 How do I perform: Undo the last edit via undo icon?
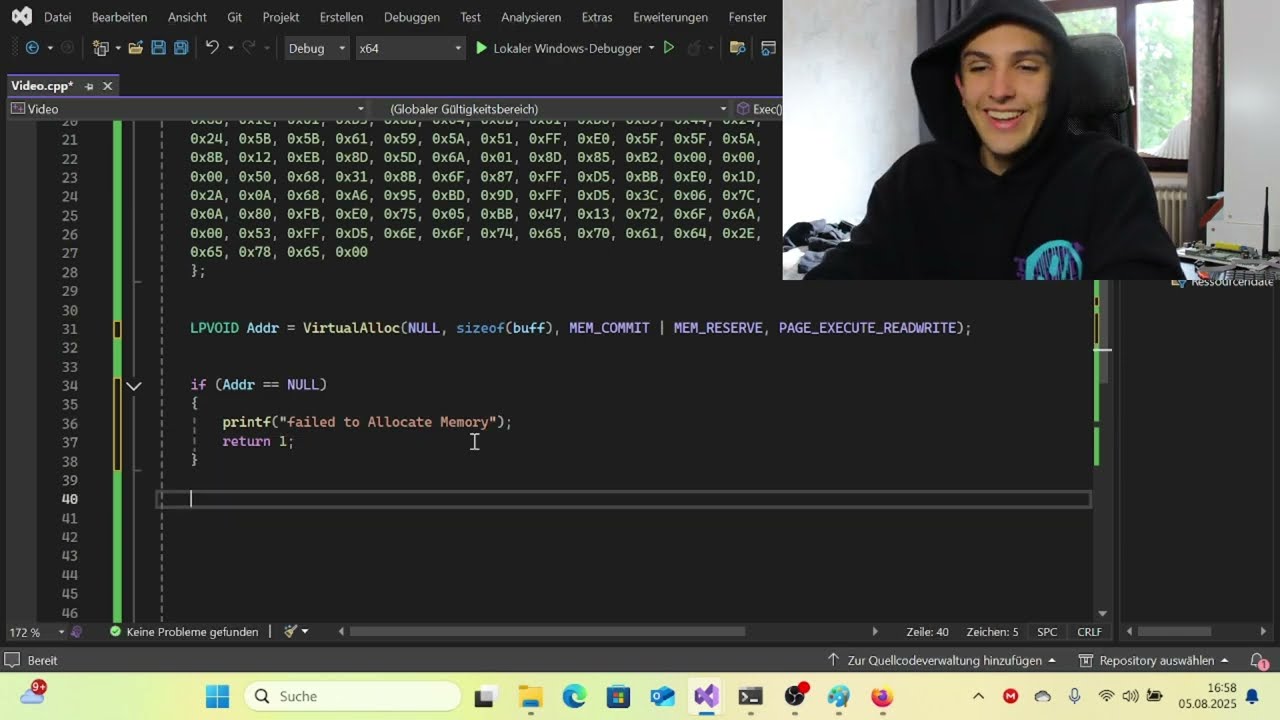(212, 48)
